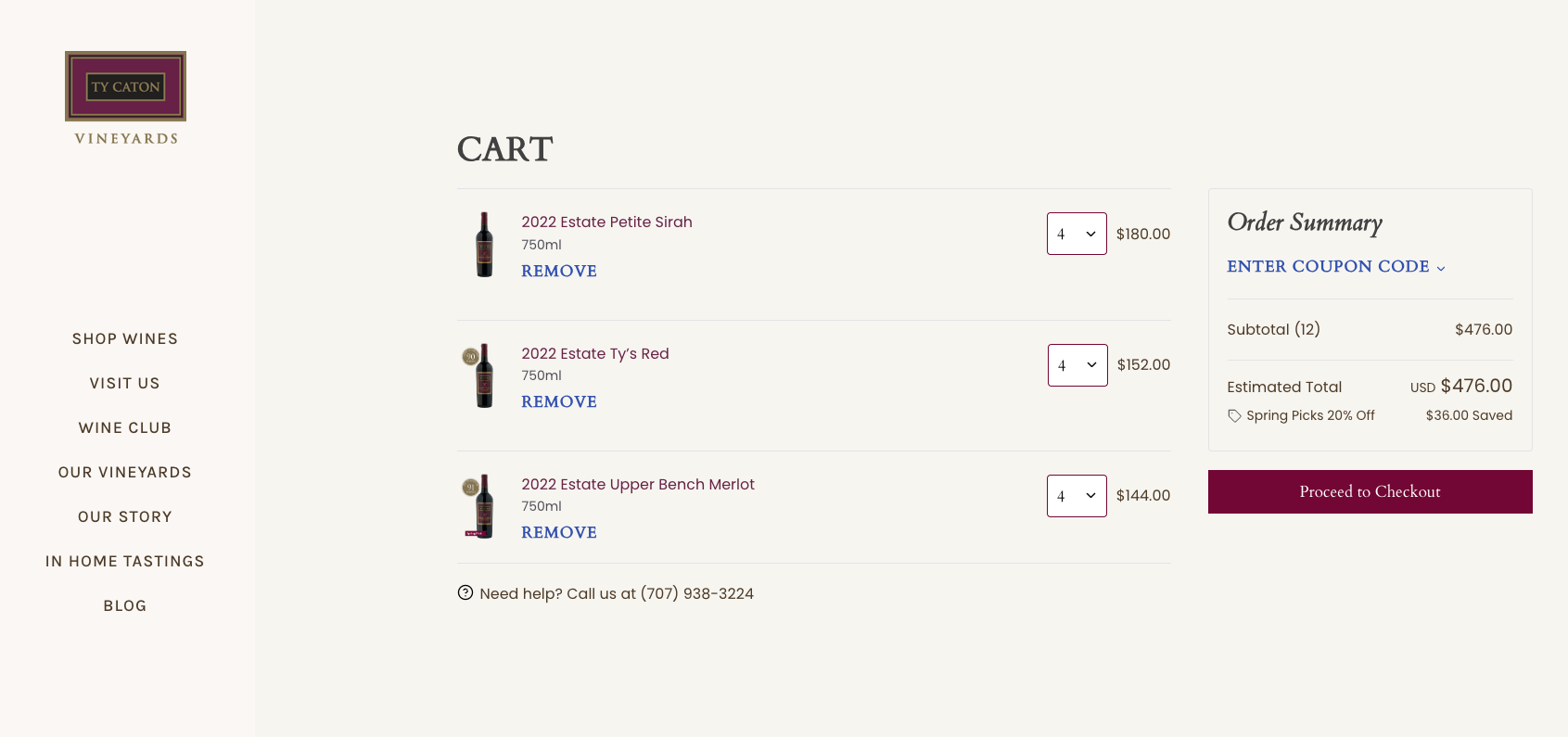Select the Visit Us navigation link
1568x737 pixels.
(x=125, y=384)
